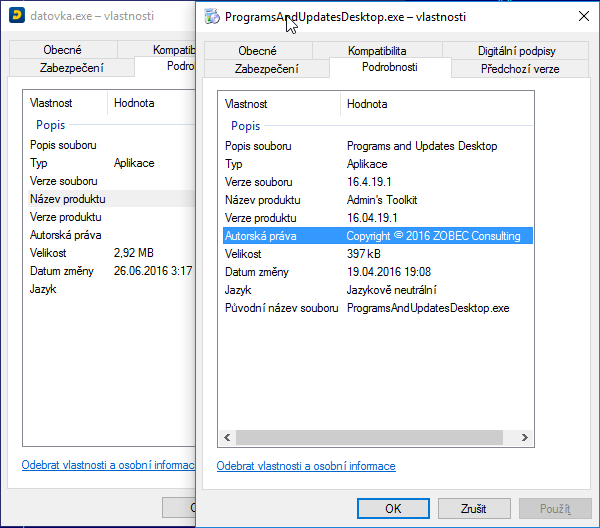
Task: Click the Použít button
Action: point(555,508)
